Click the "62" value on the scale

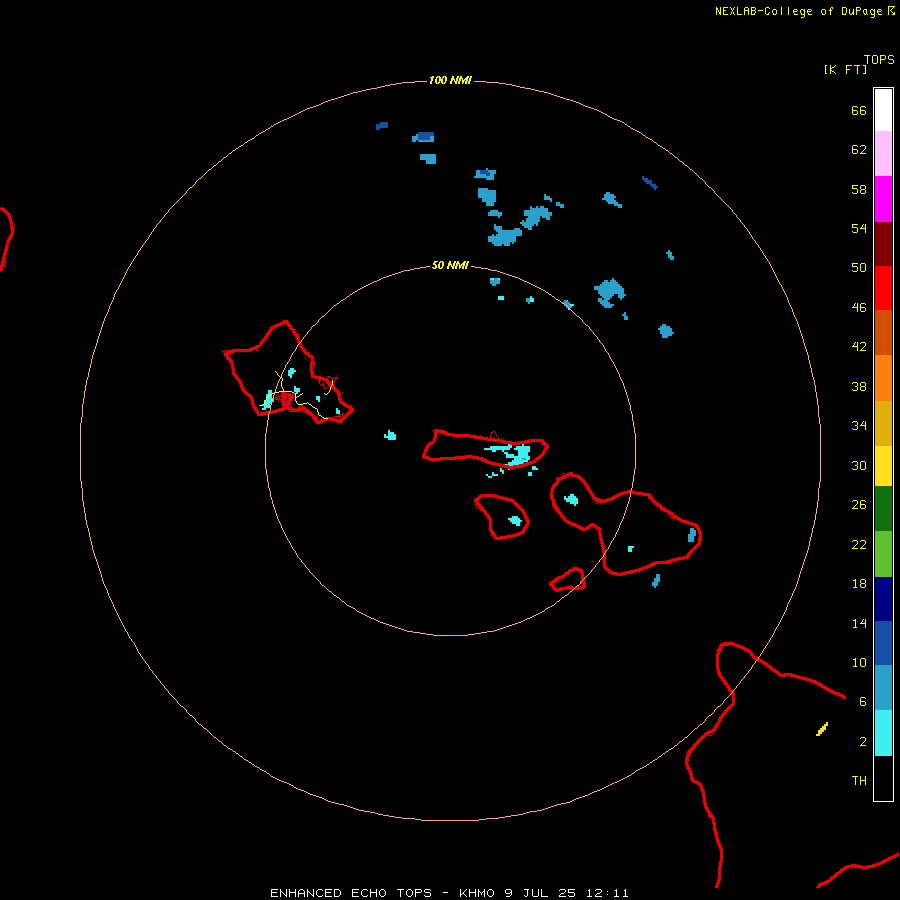tap(859, 150)
